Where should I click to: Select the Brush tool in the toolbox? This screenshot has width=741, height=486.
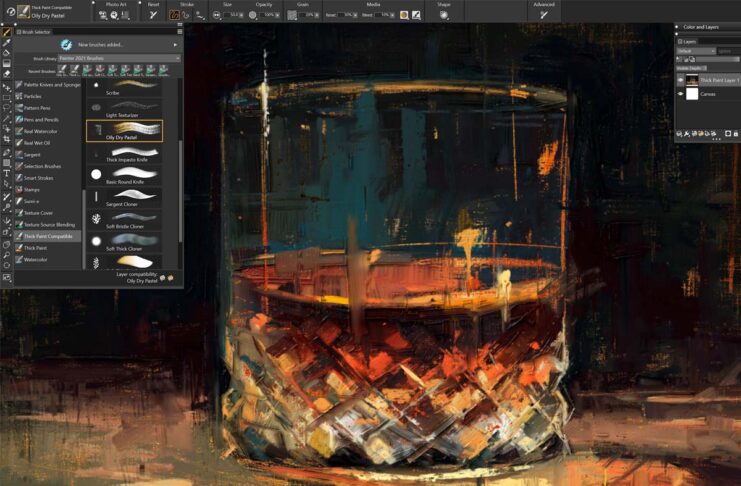click(6, 32)
